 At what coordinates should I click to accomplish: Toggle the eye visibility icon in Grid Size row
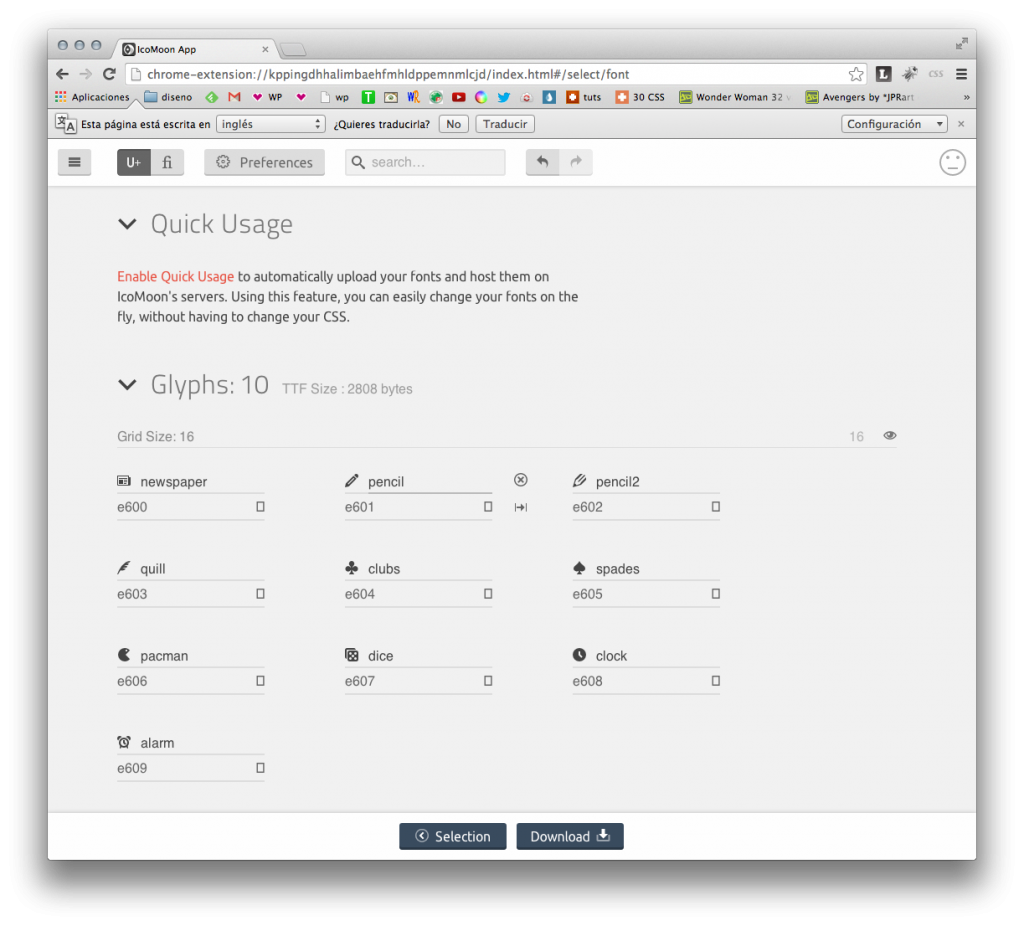(x=890, y=436)
